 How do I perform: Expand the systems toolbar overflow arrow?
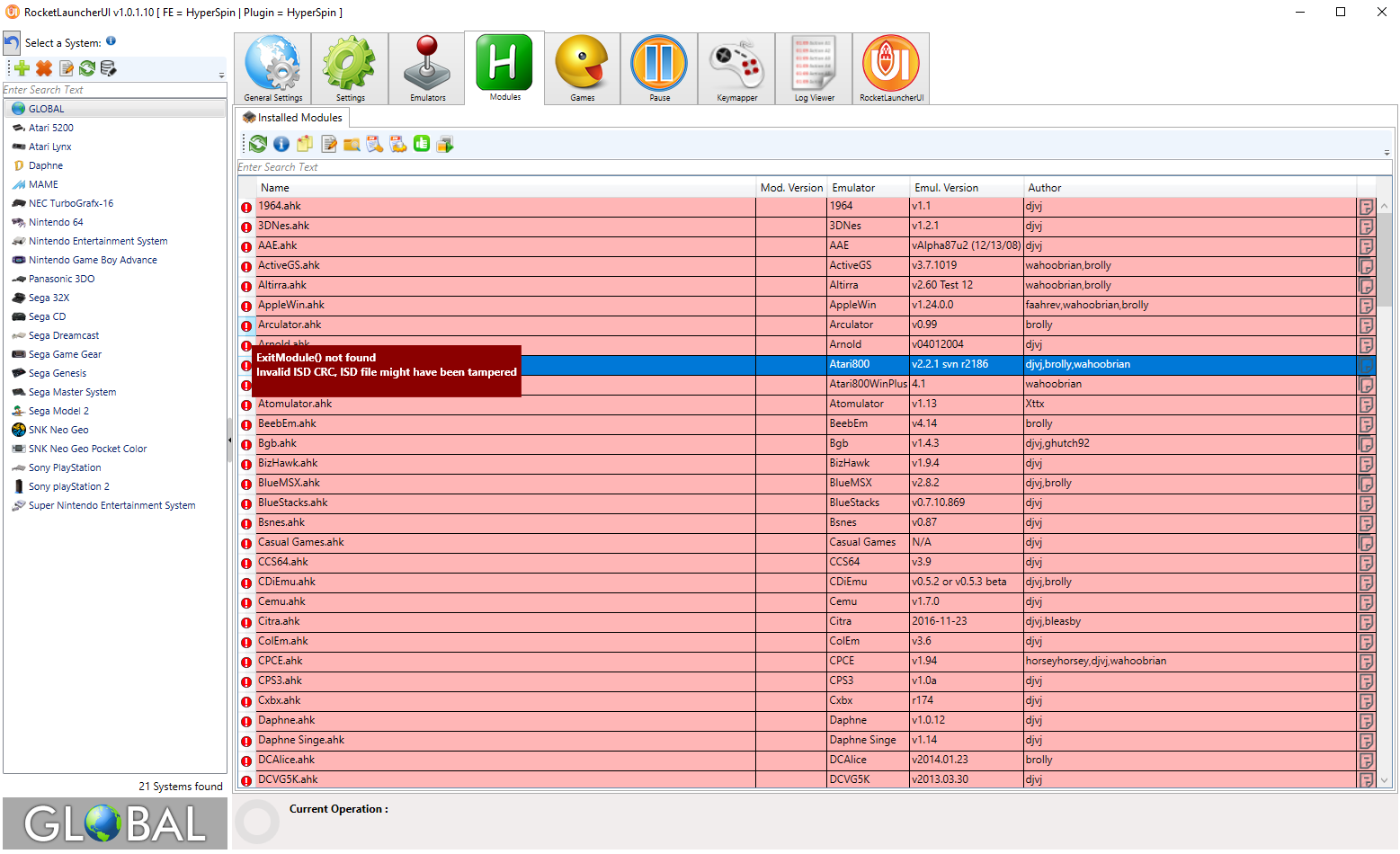221,74
